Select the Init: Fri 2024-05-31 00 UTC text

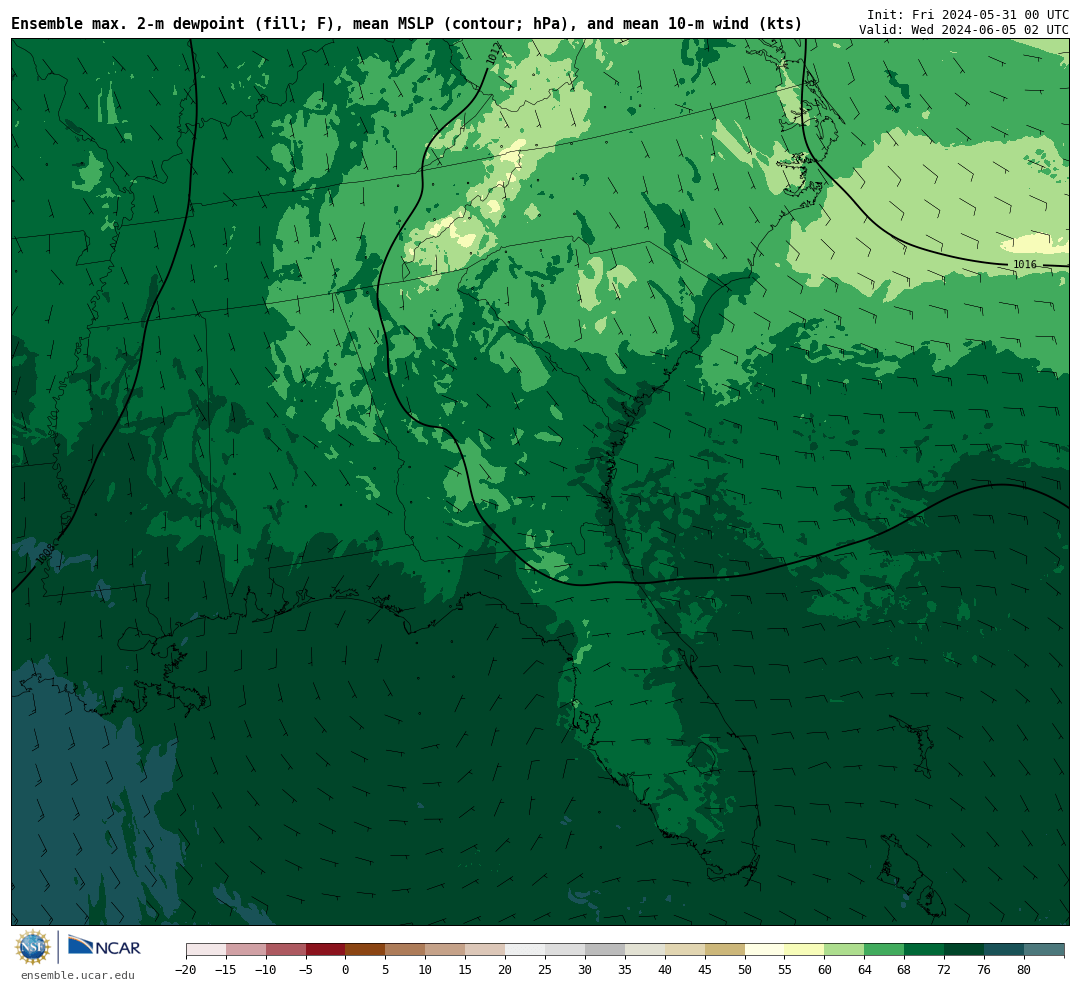pyautogui.click(x=968, y=14)
